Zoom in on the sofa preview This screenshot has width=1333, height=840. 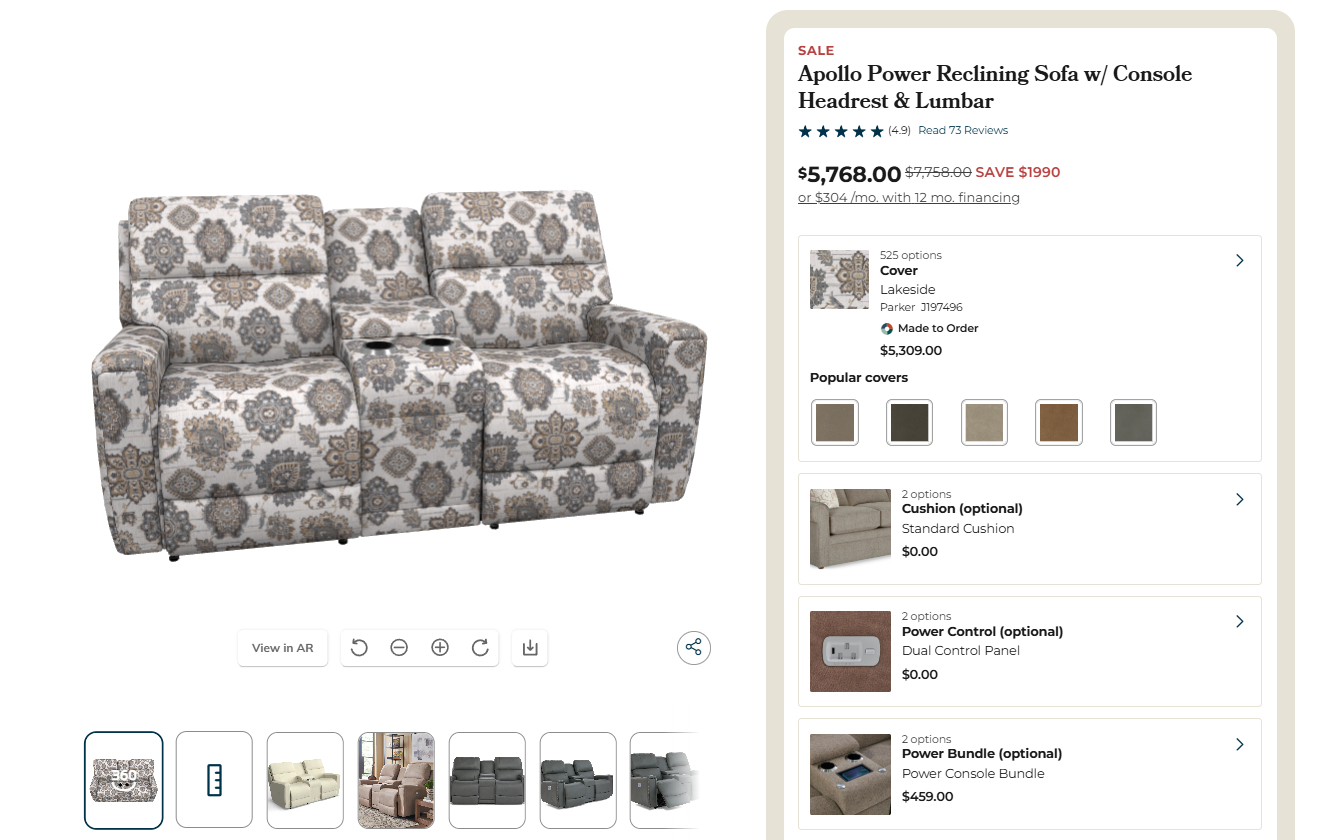point(440,648)
